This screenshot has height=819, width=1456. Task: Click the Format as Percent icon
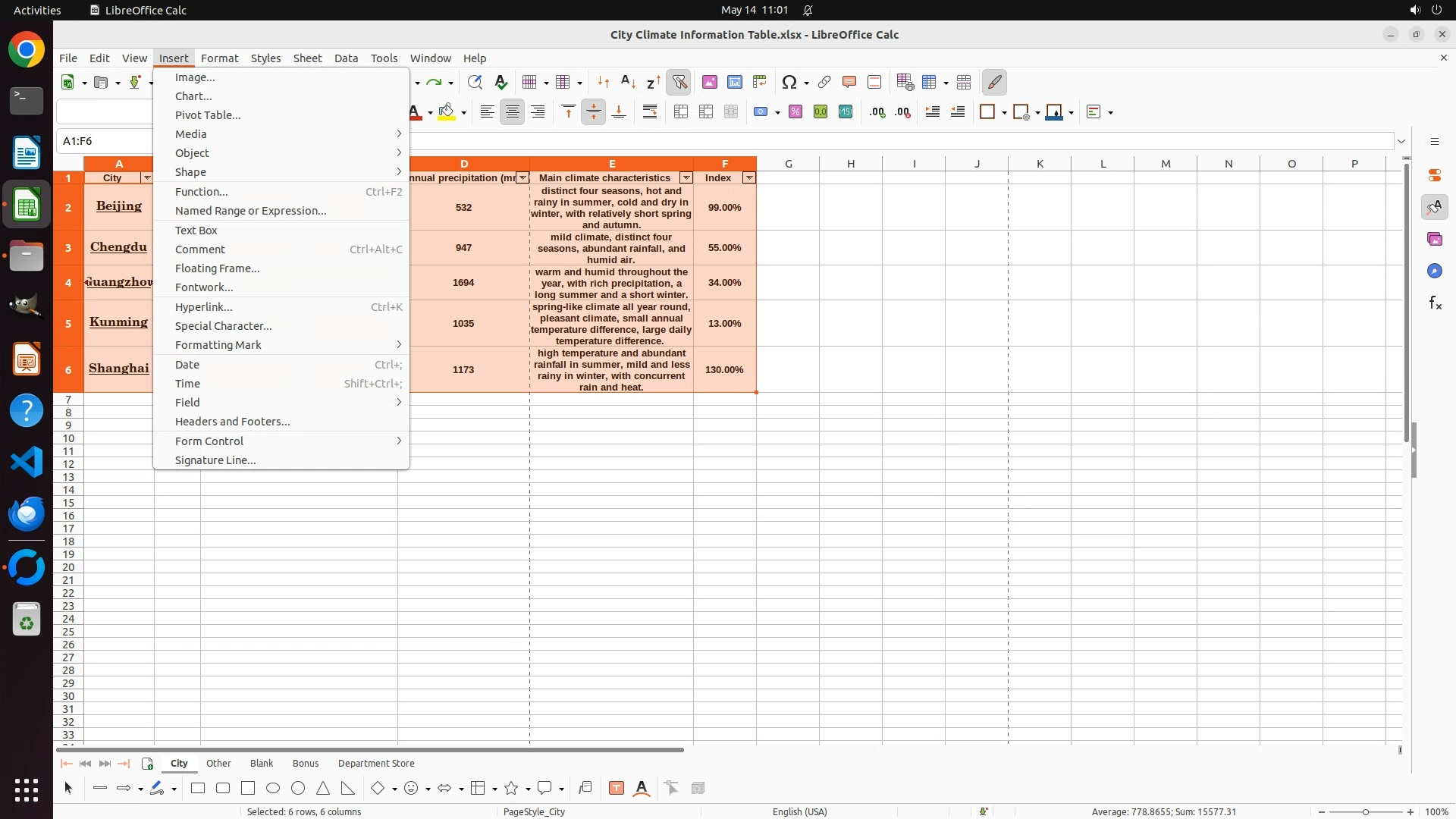795,112
